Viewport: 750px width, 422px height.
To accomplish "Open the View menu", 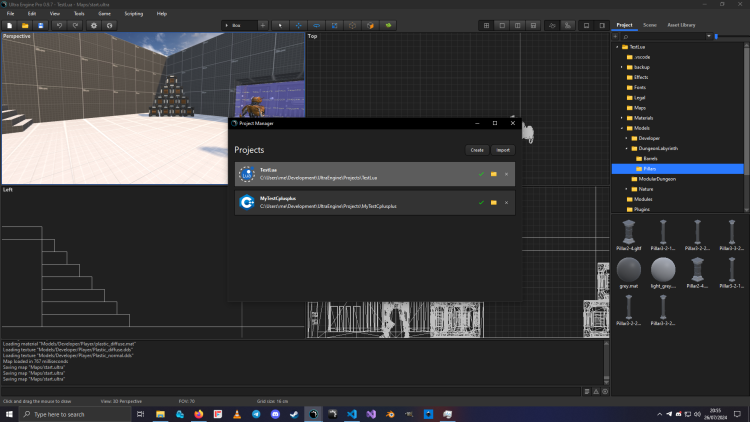I will tap(55, 14).
